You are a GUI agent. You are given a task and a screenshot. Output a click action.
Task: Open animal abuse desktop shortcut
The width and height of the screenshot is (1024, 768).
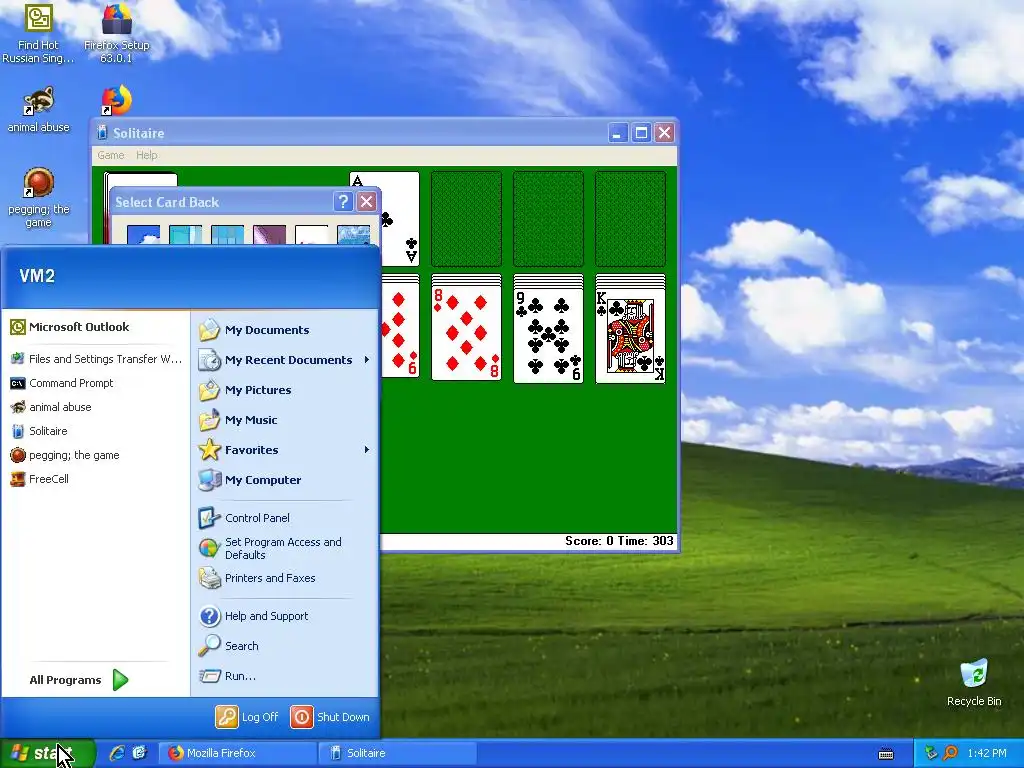[38, 109]
